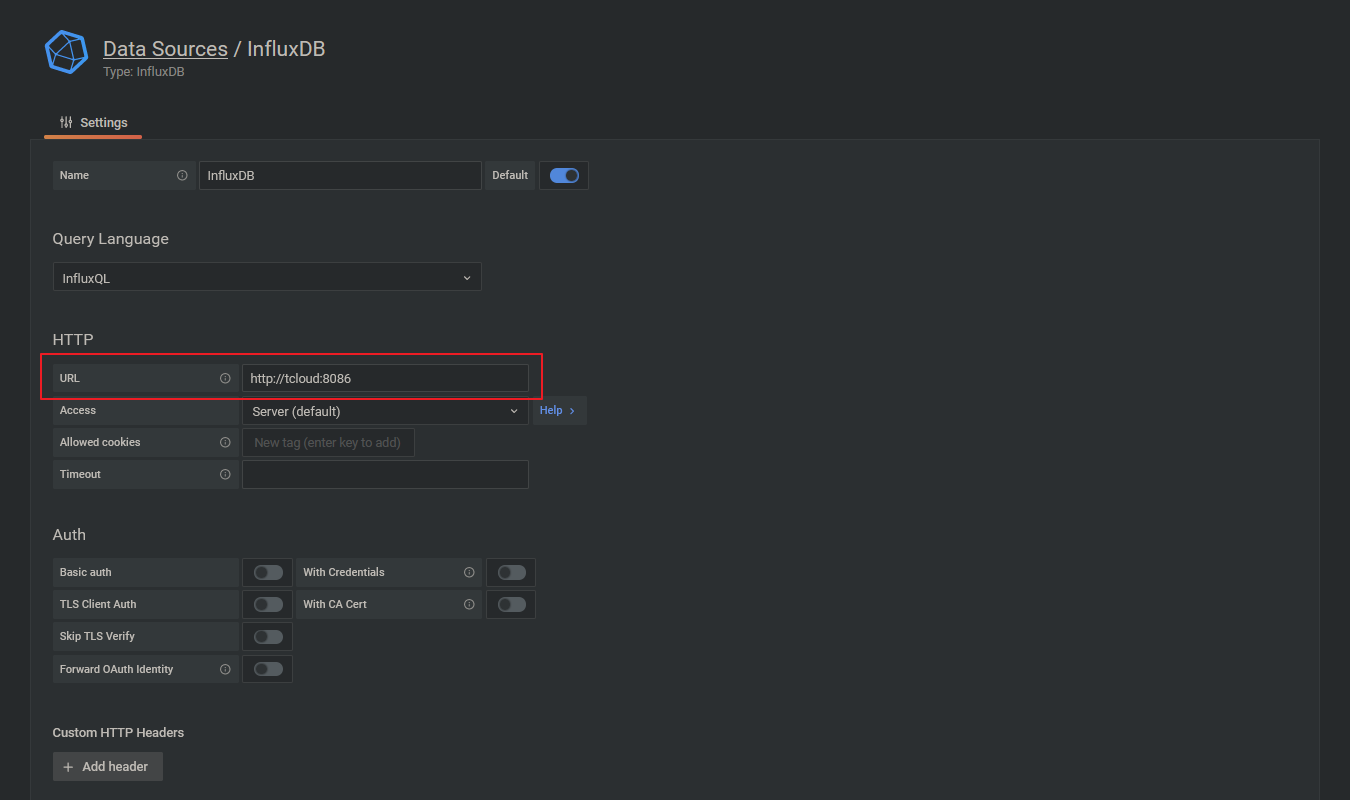Click the Allowed cookies tag input

328,442
